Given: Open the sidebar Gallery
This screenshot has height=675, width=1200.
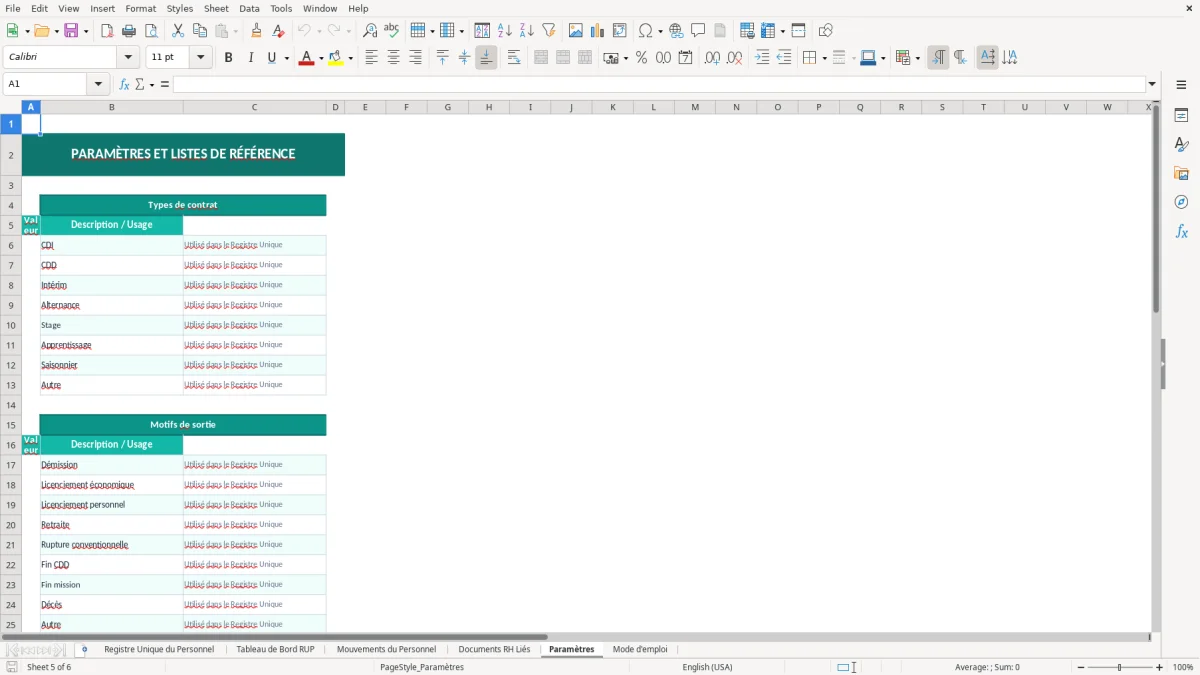Looking at the screenshot, I should point(1181,174).
